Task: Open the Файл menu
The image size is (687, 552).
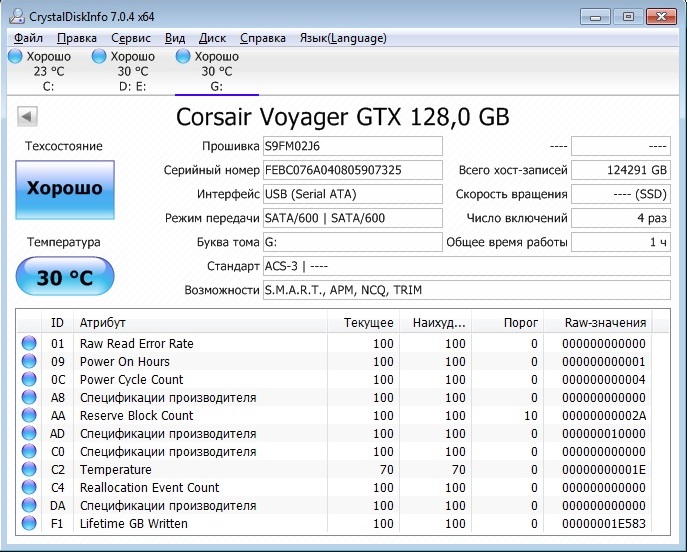Action: coord(28,38)
